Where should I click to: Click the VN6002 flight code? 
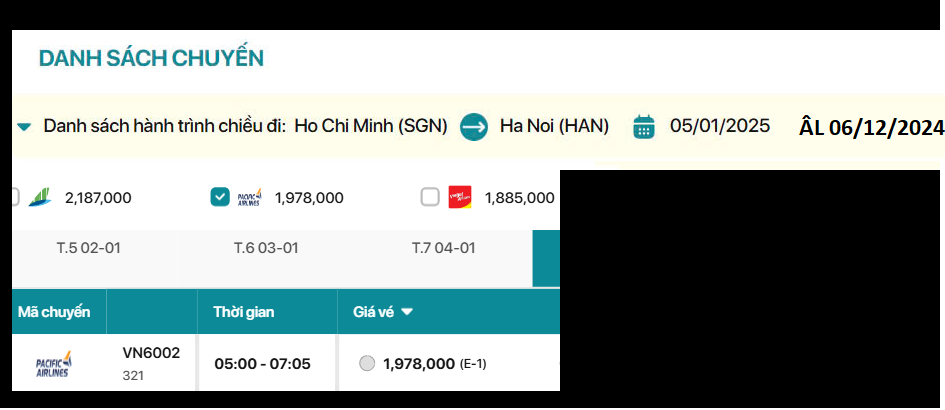coord(151,353)
